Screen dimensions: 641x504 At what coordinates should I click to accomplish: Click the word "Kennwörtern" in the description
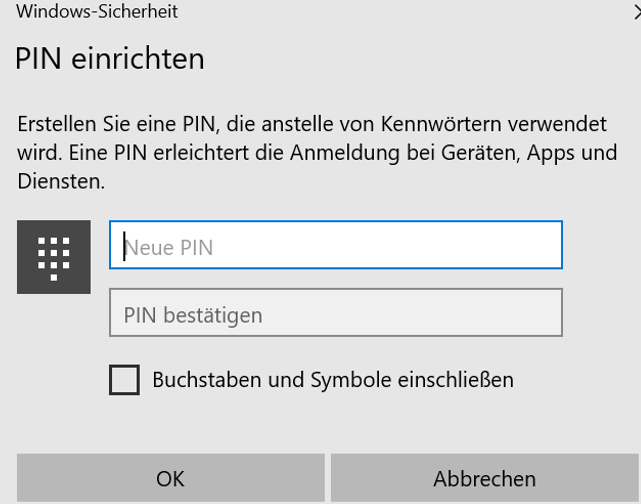[x=433, y=127]
